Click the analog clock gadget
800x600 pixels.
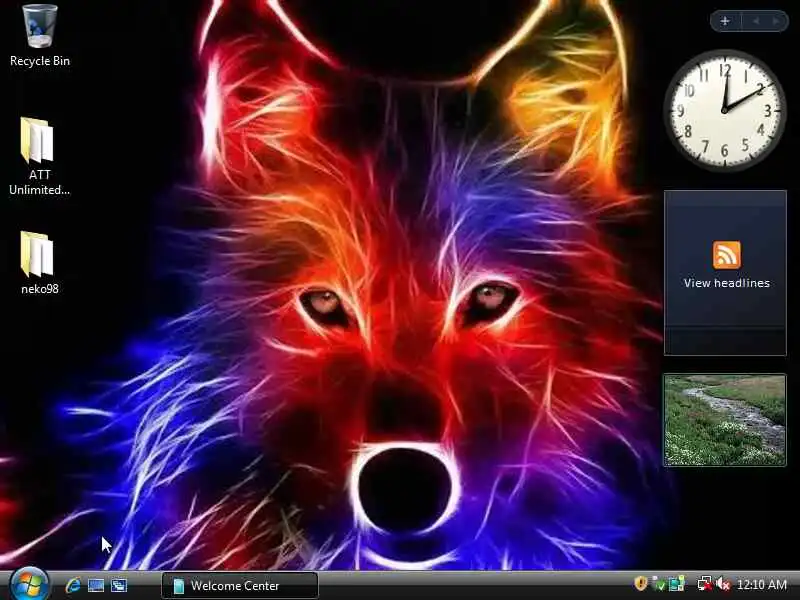point(724,110)
